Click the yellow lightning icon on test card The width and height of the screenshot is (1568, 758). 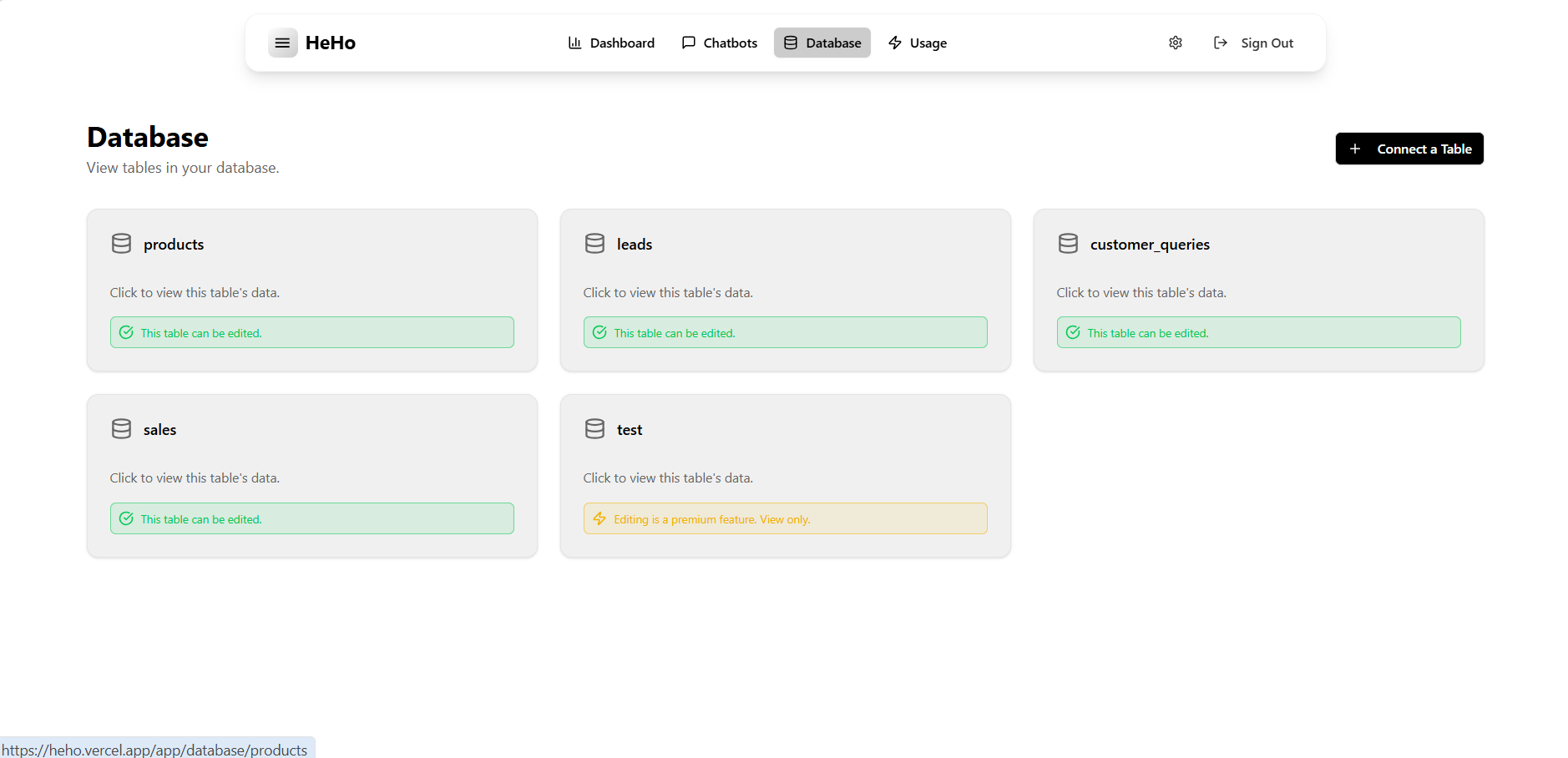pyautogui.click(x=599, y=518)
